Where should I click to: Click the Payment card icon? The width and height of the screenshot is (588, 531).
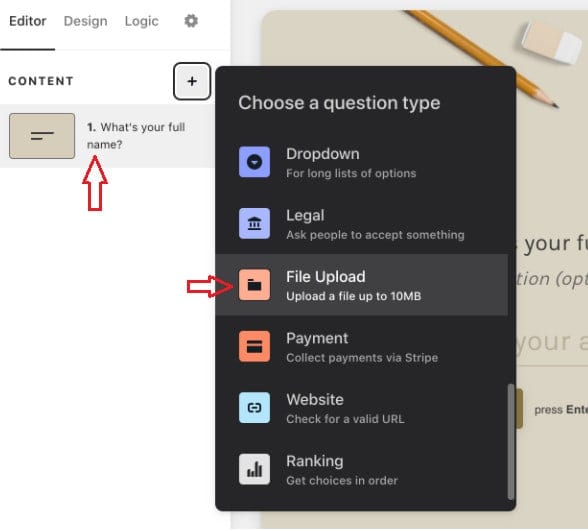(254, 346)
